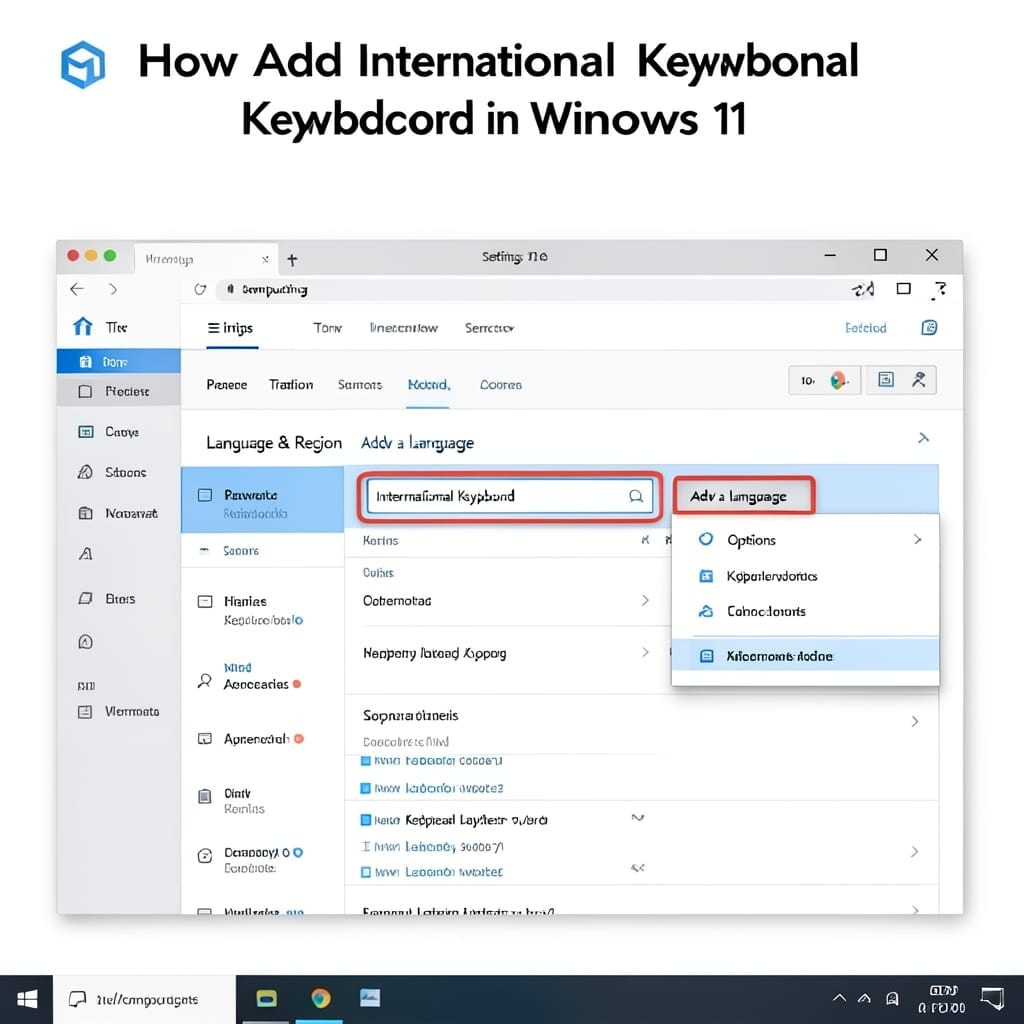Open the Windows Start menu
The height and width of the screenshot is (1024, 1024).
point(27,999)
